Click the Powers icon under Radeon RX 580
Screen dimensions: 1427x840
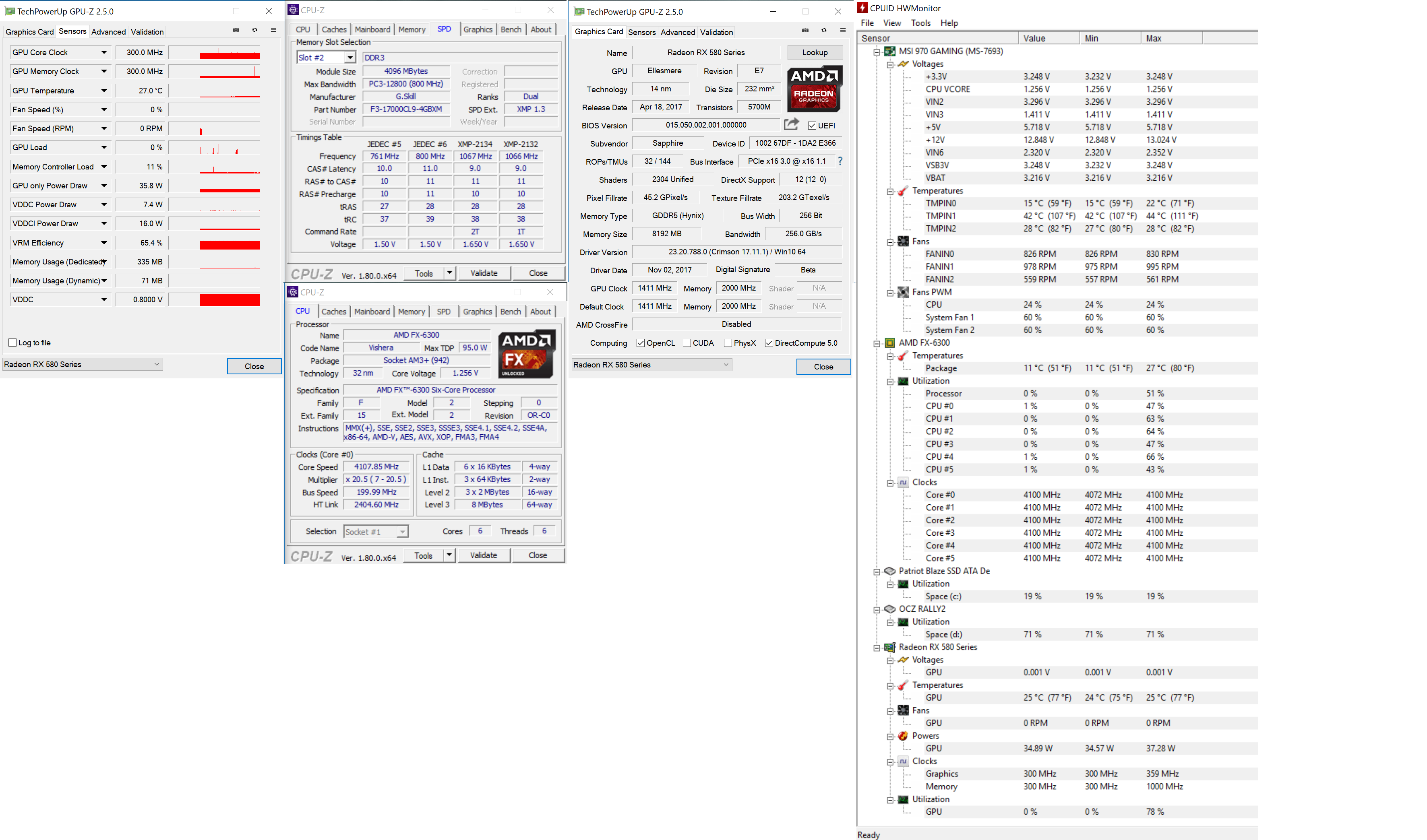point(903,736)
